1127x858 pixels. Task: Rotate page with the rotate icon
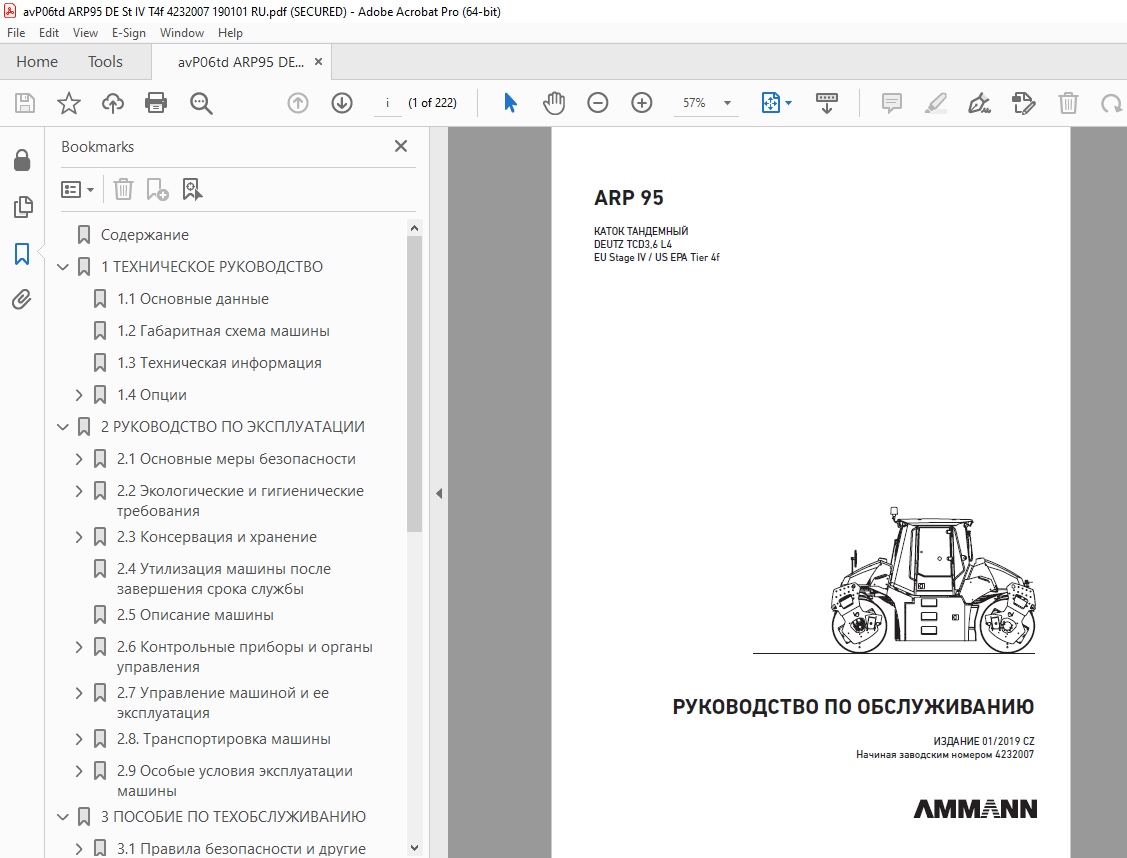click(x=1111, y=103)
